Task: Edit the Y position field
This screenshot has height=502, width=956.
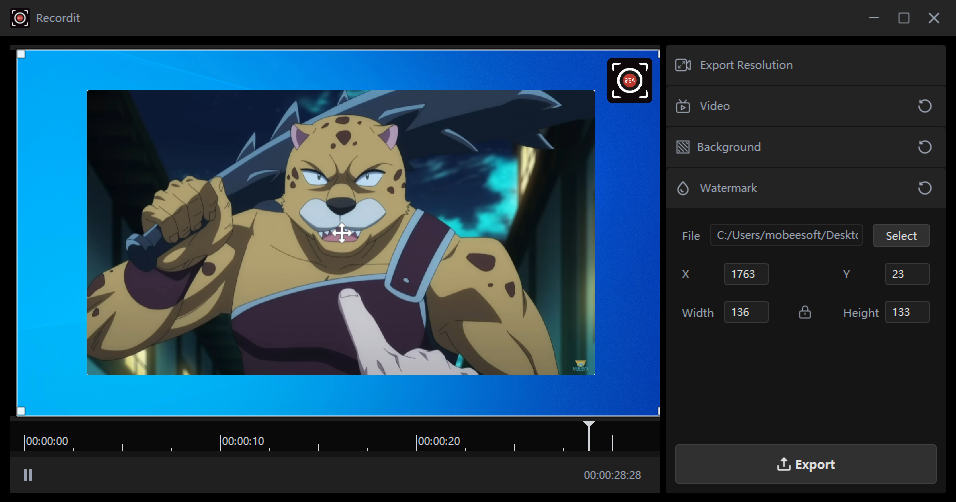Action: pos(907,274)
